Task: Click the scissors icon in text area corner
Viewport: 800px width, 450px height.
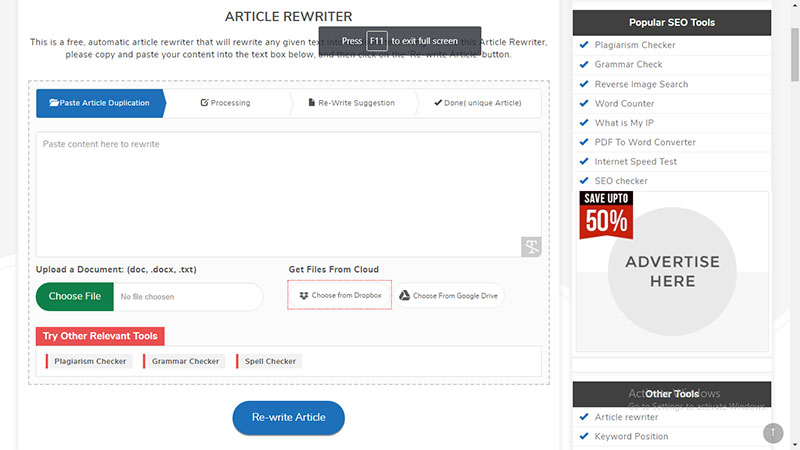Action: tap(531, 247)
